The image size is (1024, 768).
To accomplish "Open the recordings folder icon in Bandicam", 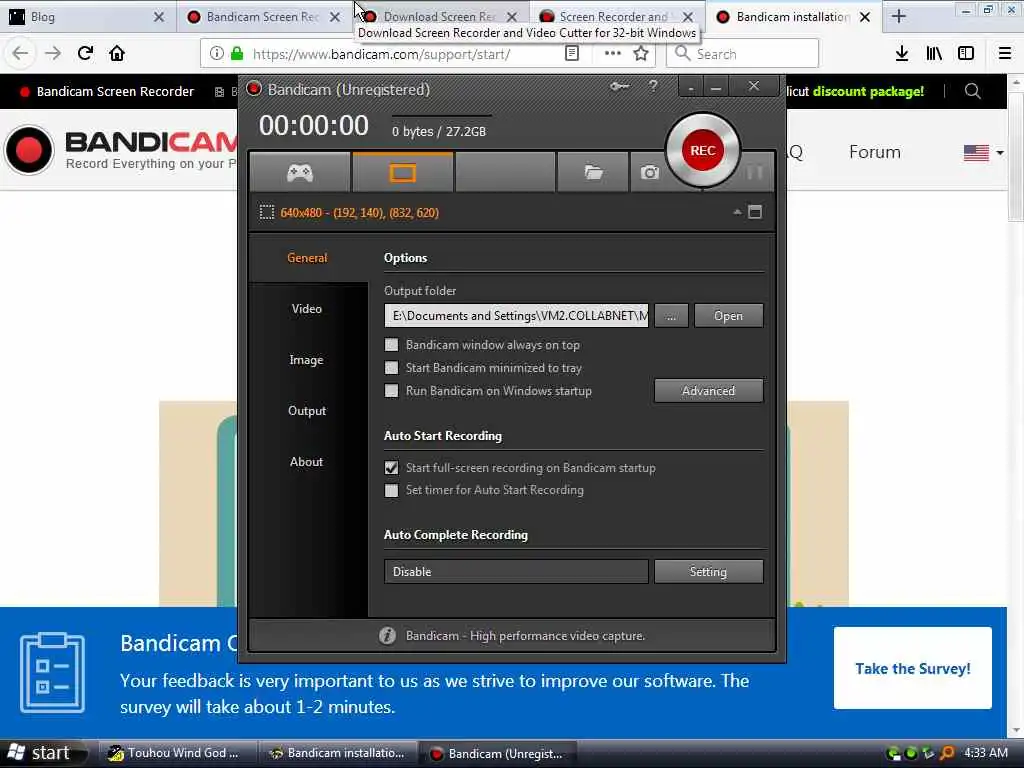I will point(593,172).
